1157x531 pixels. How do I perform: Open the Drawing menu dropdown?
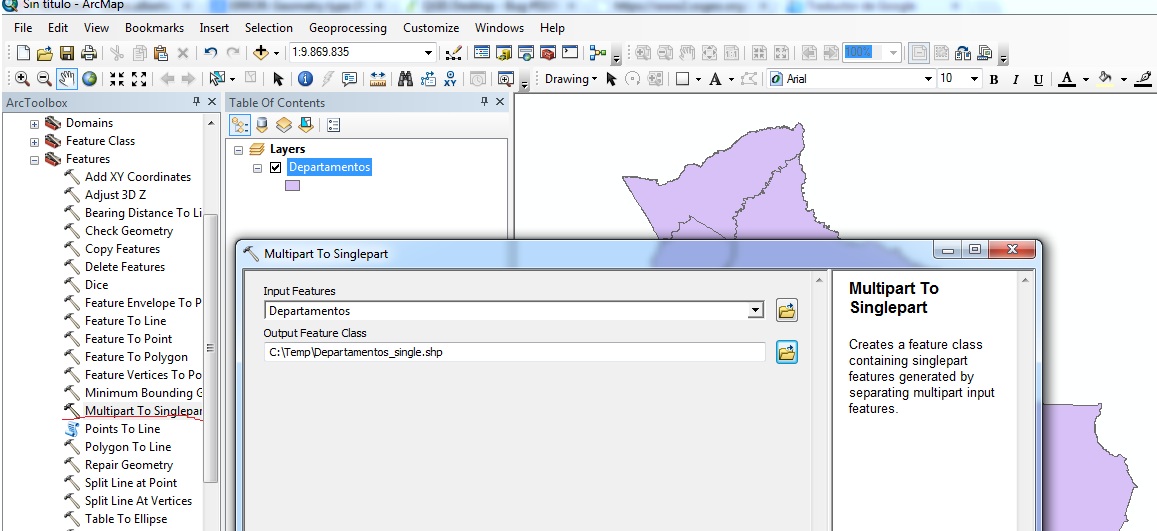pyautogui.click(x=571, y=79)
